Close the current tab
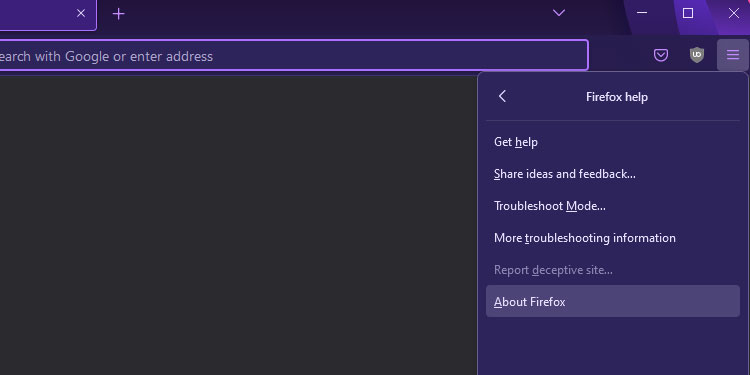Image resolution: width=750 pixels, height=375 pixels. [81, 13]
